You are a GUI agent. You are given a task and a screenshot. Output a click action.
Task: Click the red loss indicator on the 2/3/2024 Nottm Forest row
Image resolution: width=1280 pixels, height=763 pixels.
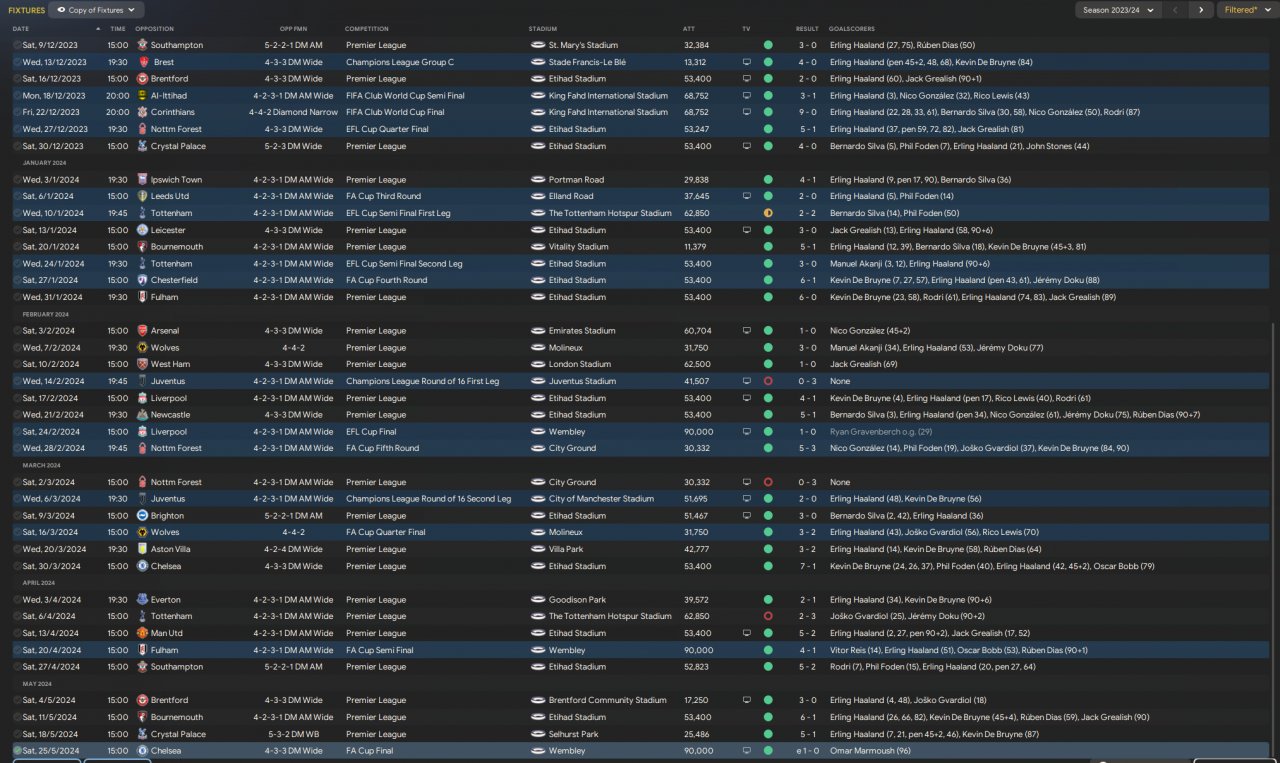(768, 482)
